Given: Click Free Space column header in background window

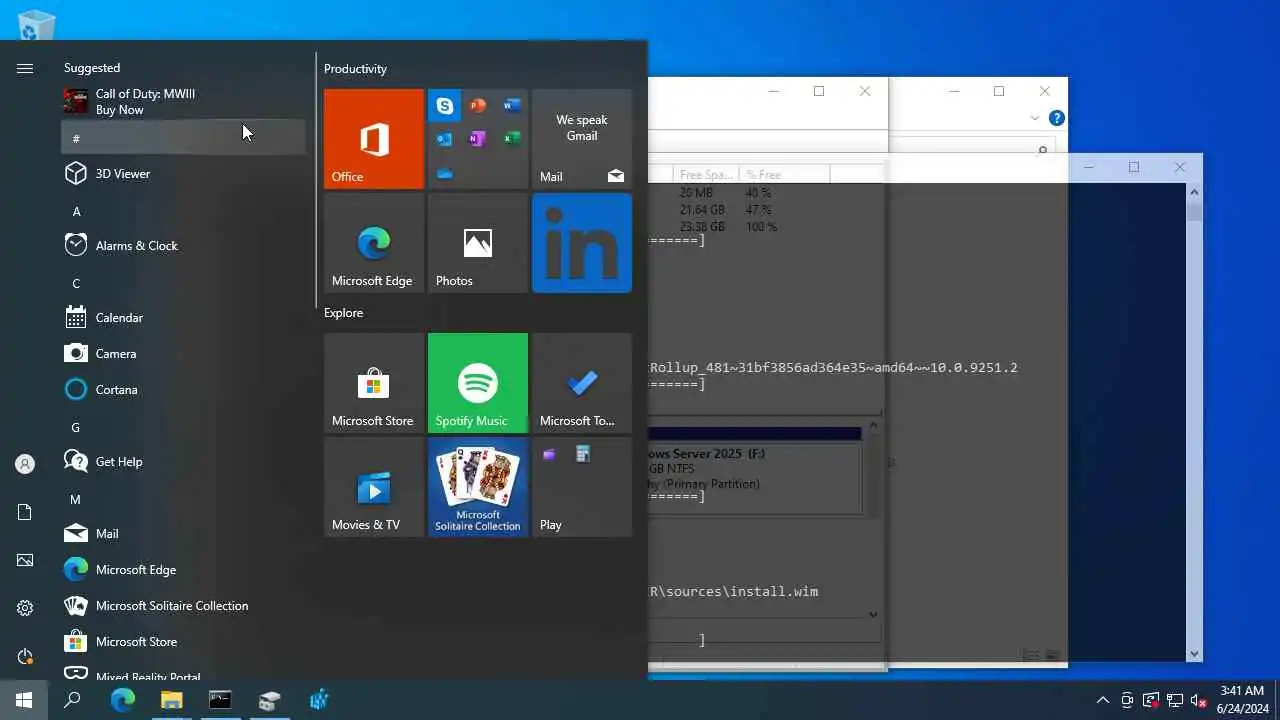Looking at the screenshot, I should (704, 174).
